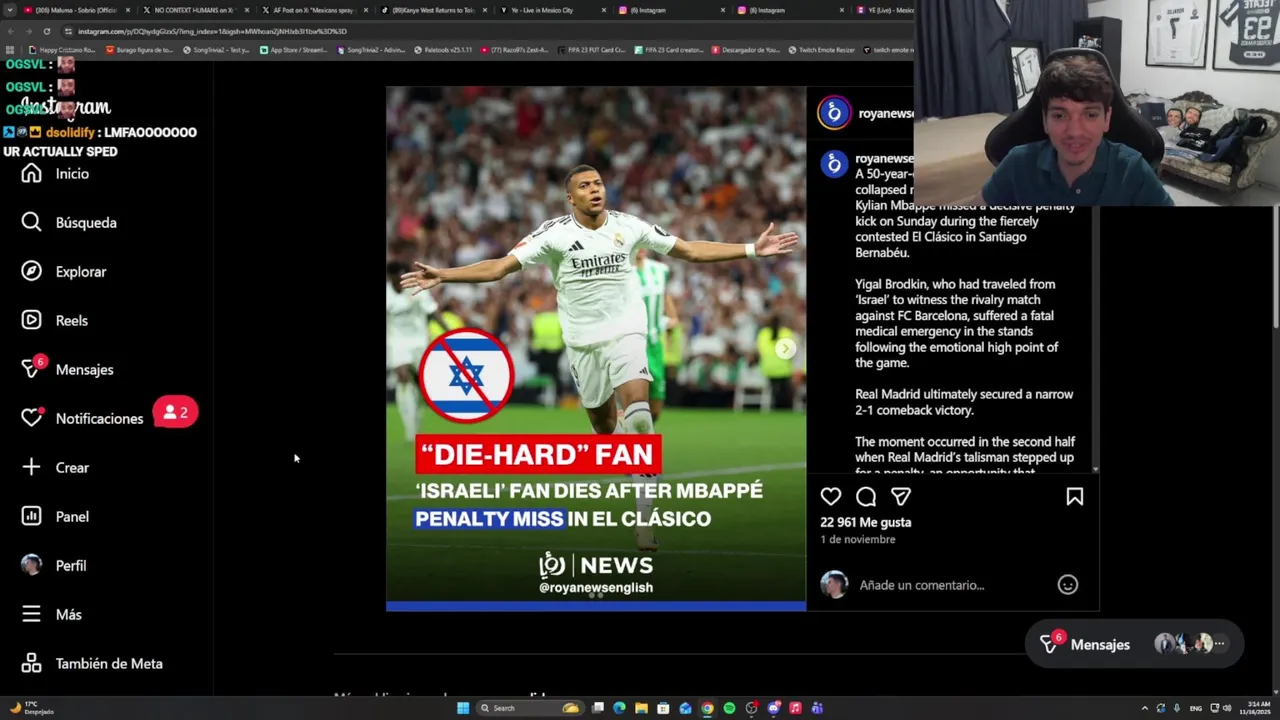1280x720 pixels.
Task: Show hidden icons chevron in system tray
Action: coord(1144,708)
